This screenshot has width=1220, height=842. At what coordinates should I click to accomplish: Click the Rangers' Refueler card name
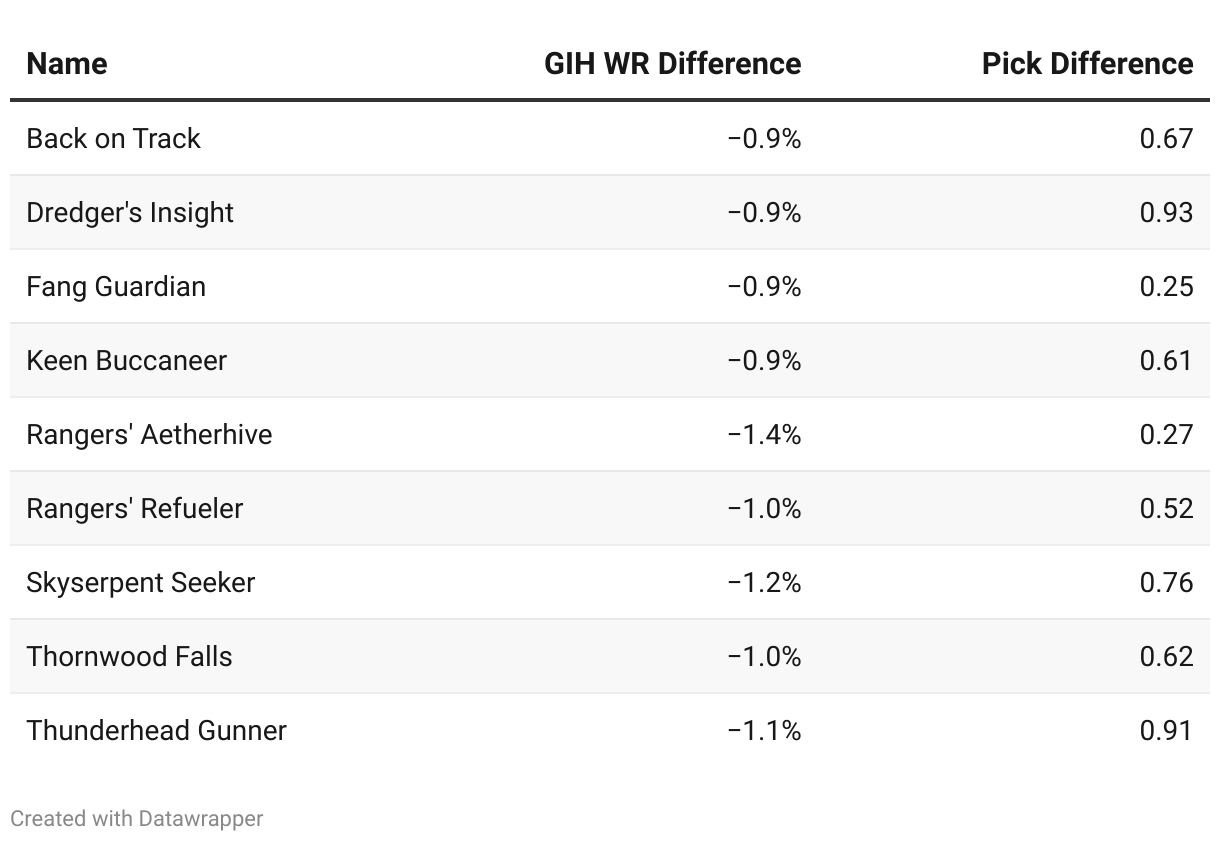tap(135, 508)
